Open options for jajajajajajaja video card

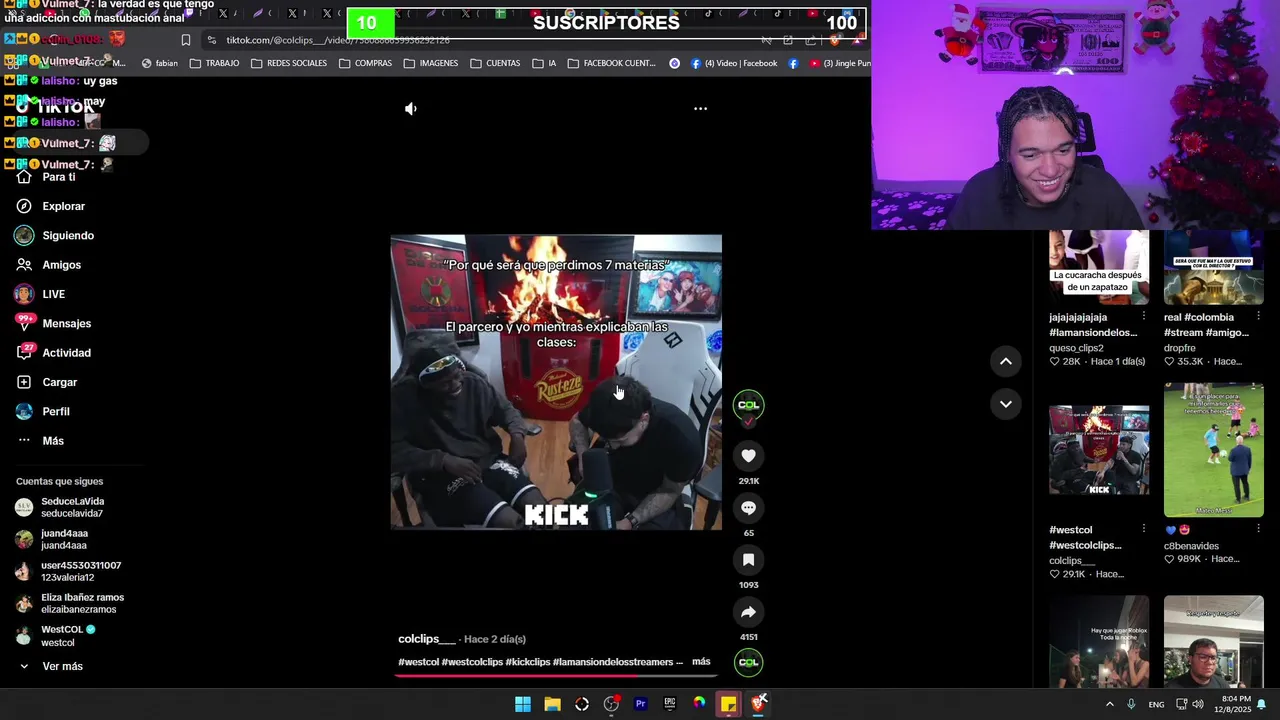click(1143, 317)
